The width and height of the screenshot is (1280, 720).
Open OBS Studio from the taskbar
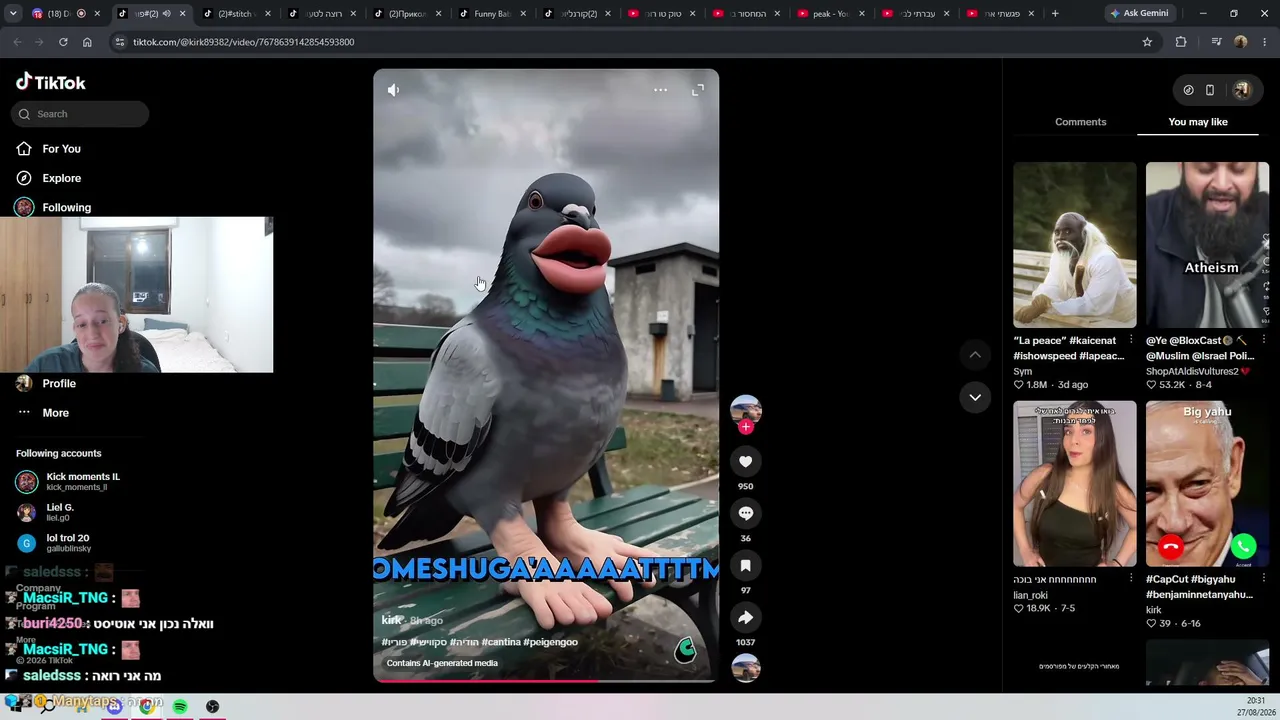[x=212, y=706]
